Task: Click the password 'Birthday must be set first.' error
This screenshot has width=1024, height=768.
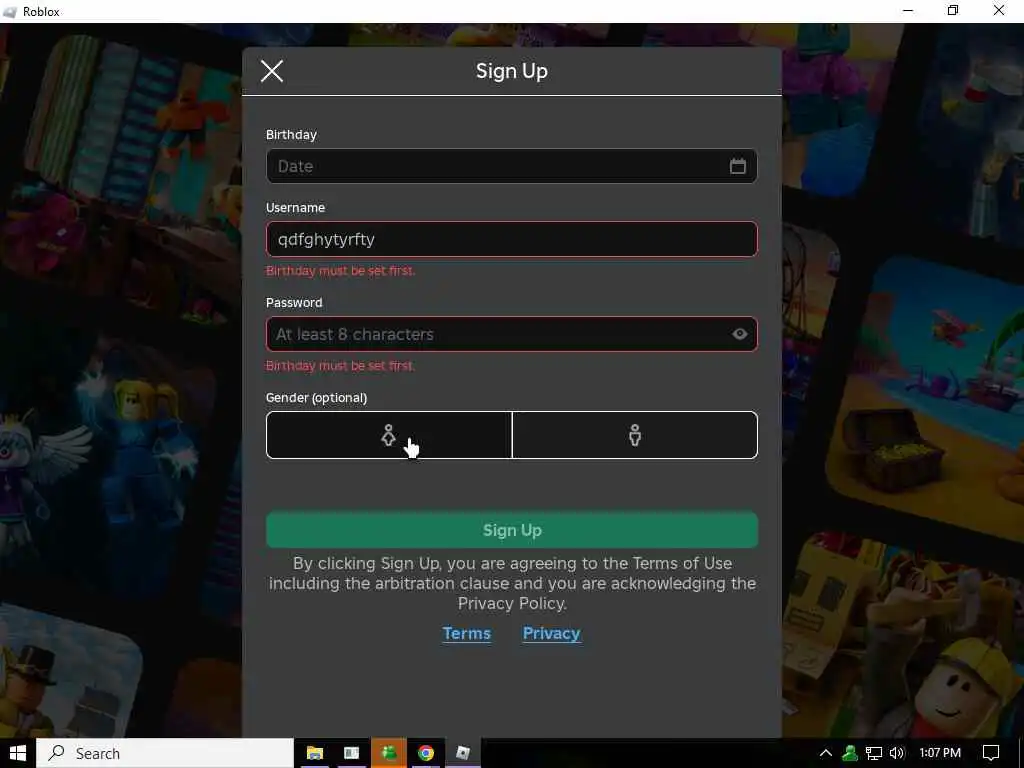Action: tap(340, 366)
